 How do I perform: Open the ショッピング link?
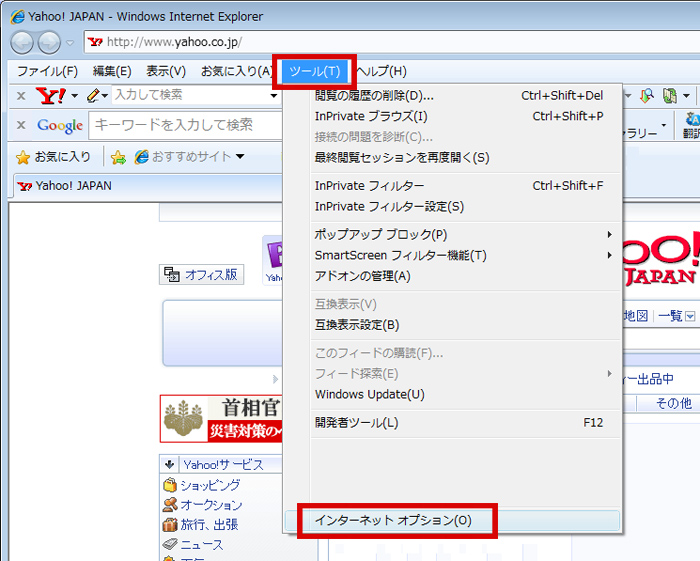tap(210, 485)
